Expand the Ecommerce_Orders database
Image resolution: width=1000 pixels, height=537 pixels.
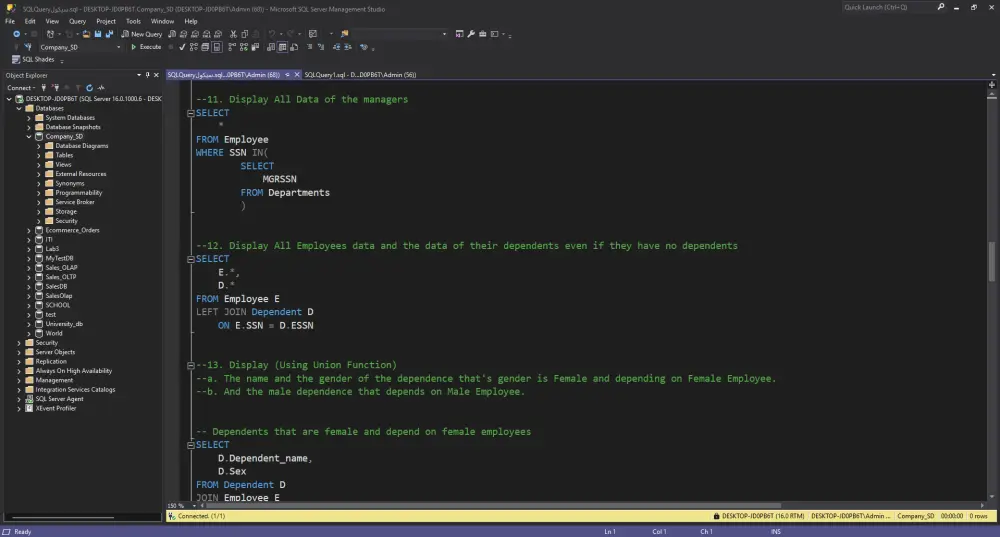coord(29,230)
